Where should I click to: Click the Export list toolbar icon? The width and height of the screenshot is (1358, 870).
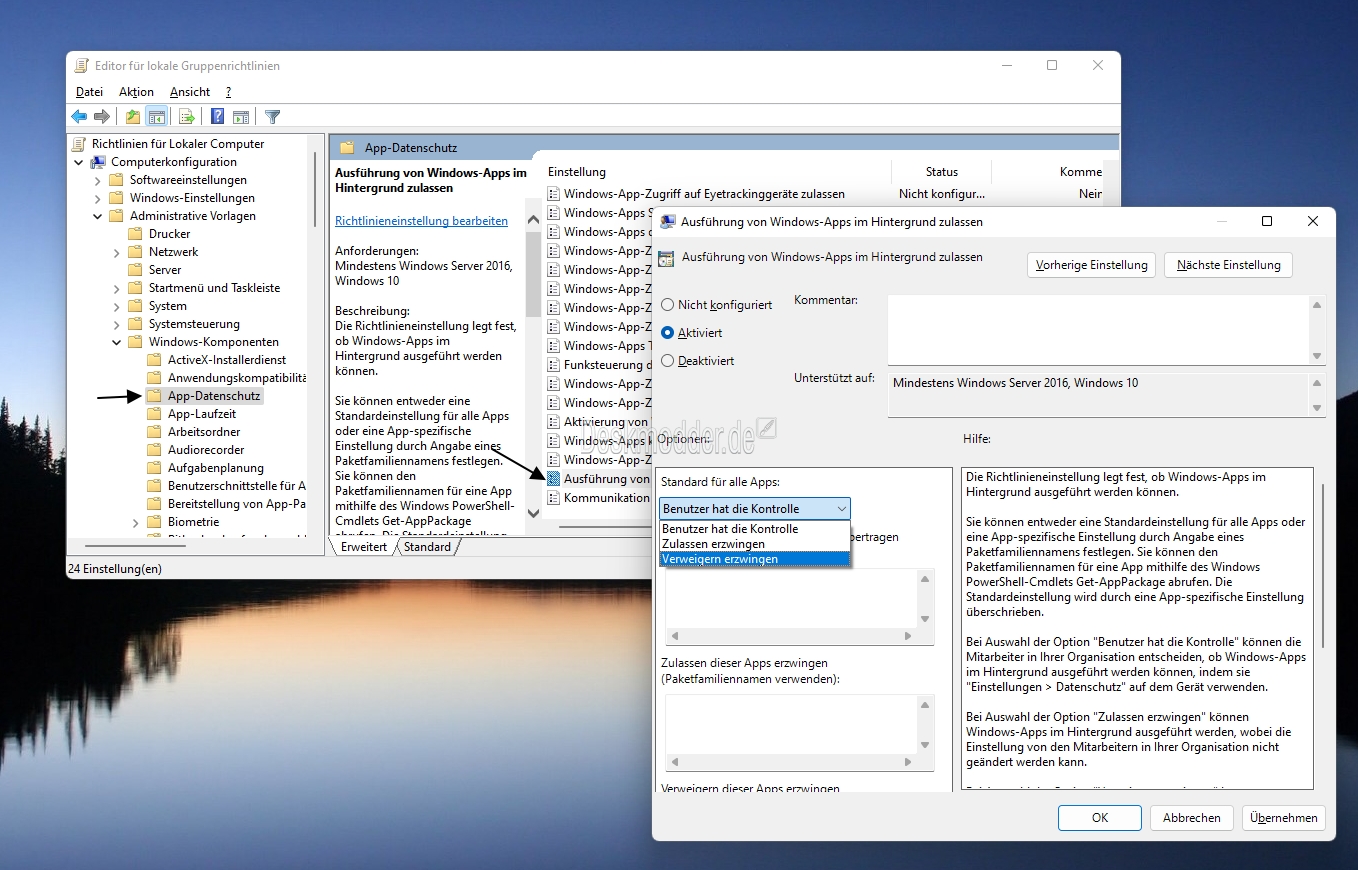click(186, 117)
